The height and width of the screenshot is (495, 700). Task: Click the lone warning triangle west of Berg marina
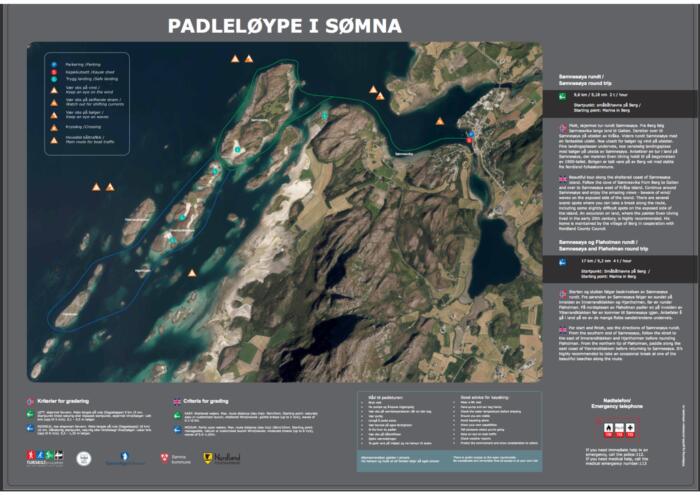click(440, 121)
